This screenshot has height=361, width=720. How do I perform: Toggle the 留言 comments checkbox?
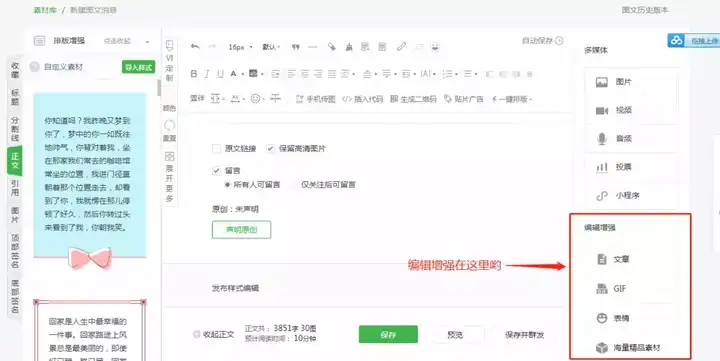point(216,170)
